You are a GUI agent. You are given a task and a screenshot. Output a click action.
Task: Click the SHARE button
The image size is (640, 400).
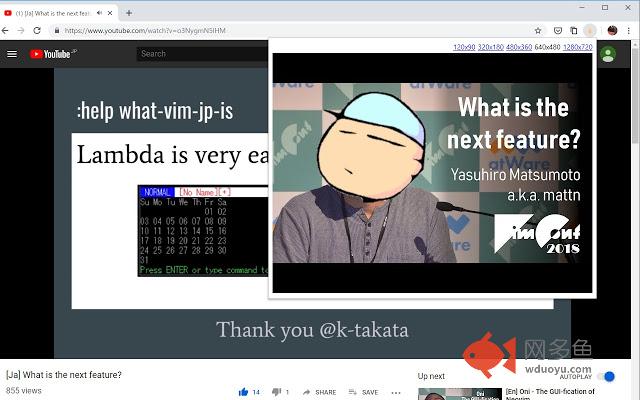[x=320, y=392]
